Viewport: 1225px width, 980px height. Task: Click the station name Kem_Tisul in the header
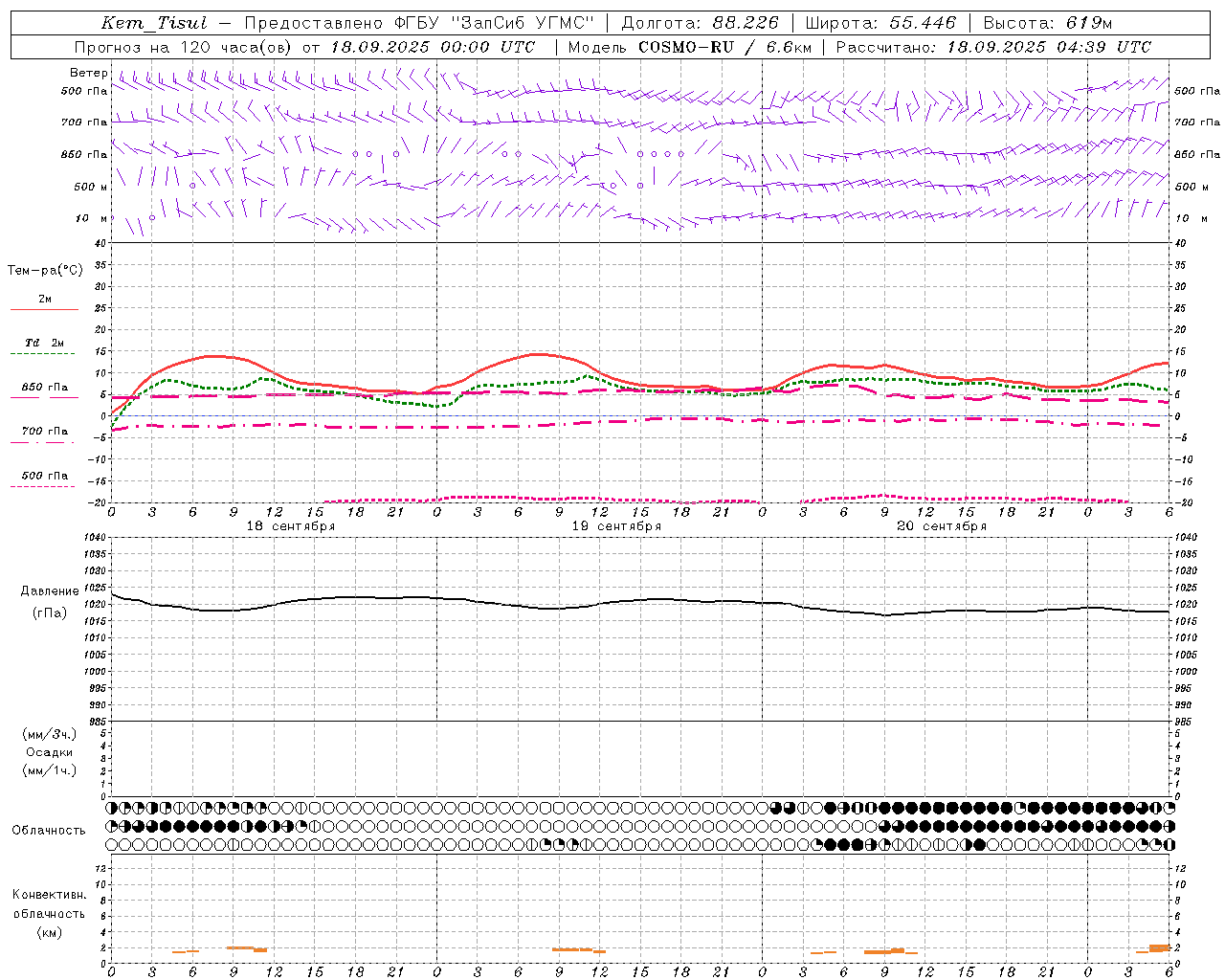click(154, 23)
